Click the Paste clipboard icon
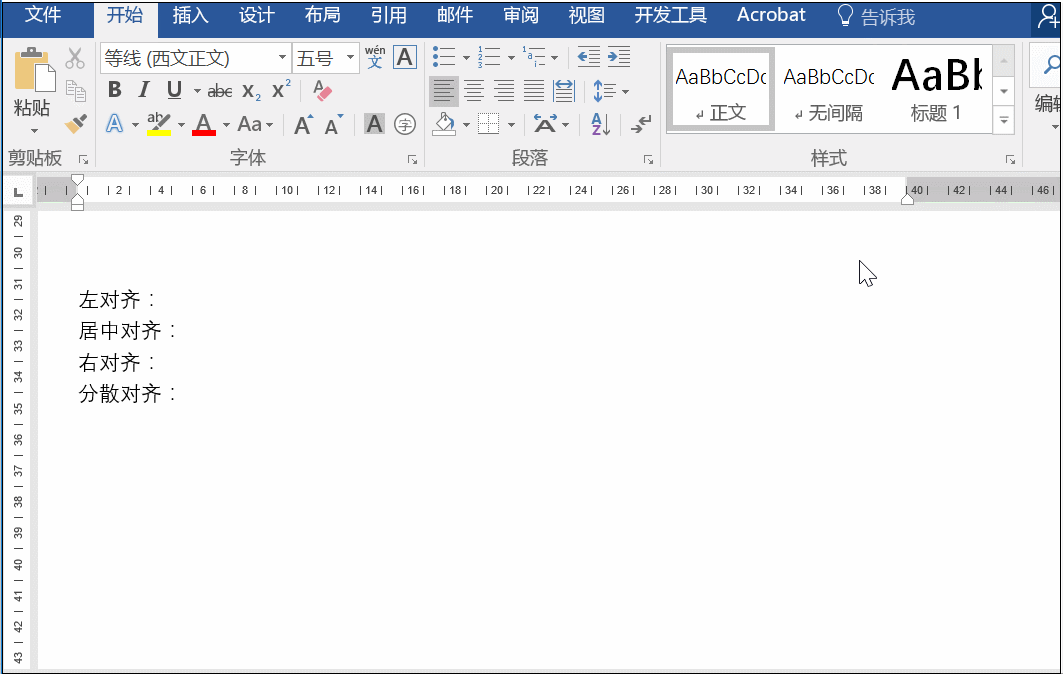The width and height of the screenshot is (1063, 674). tap(34, 70)
